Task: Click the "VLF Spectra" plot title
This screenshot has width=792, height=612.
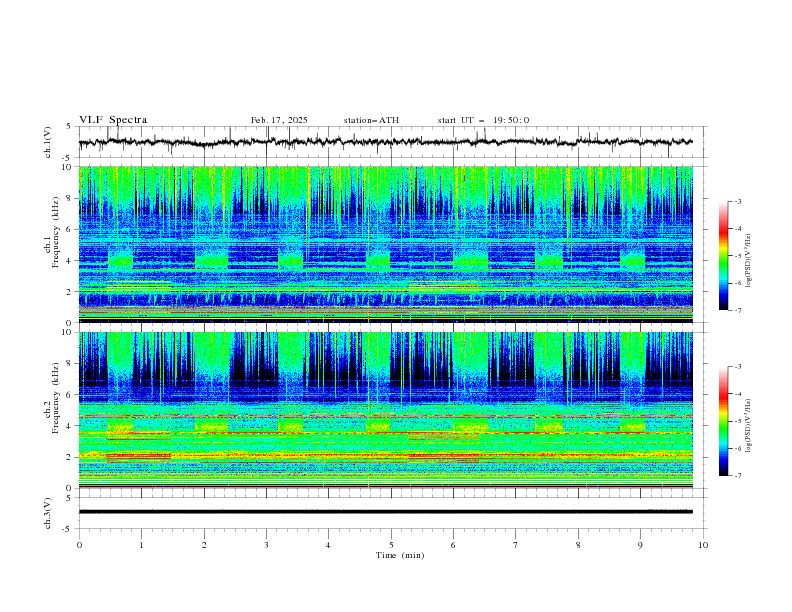Action: 113,120
